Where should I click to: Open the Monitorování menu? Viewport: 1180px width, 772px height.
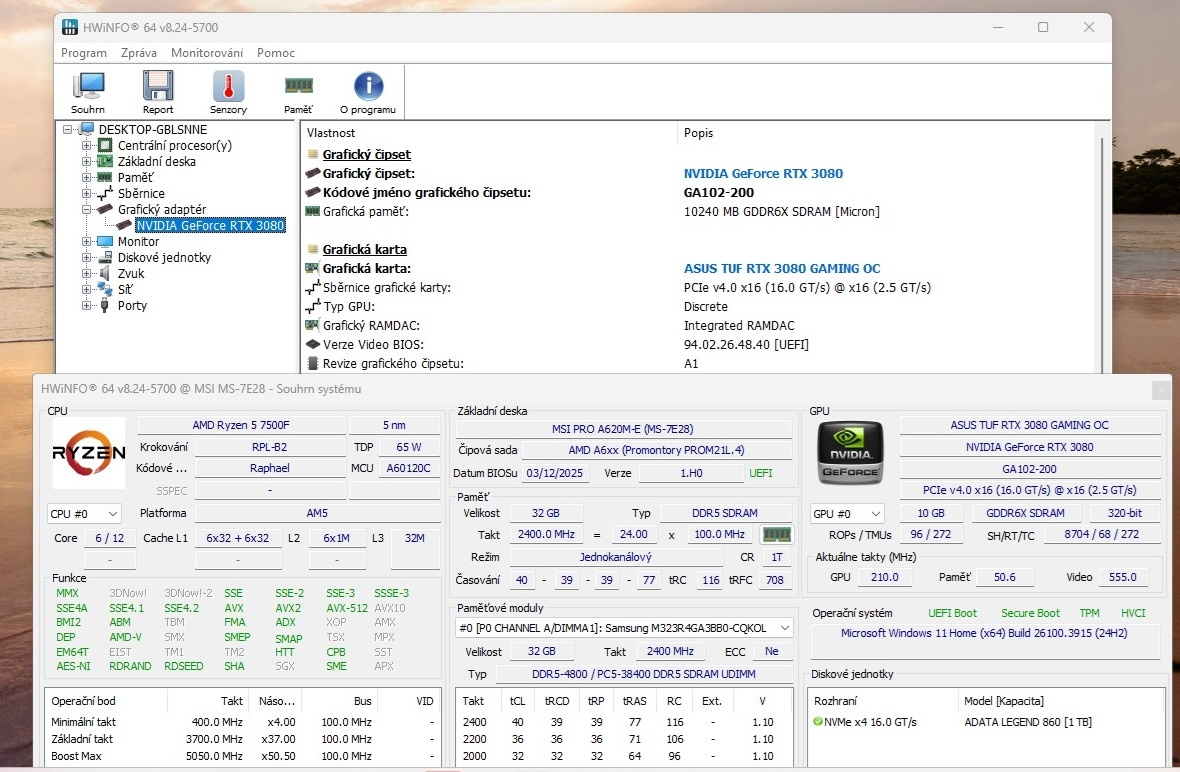pyautogui.click(x=207, y=53)
